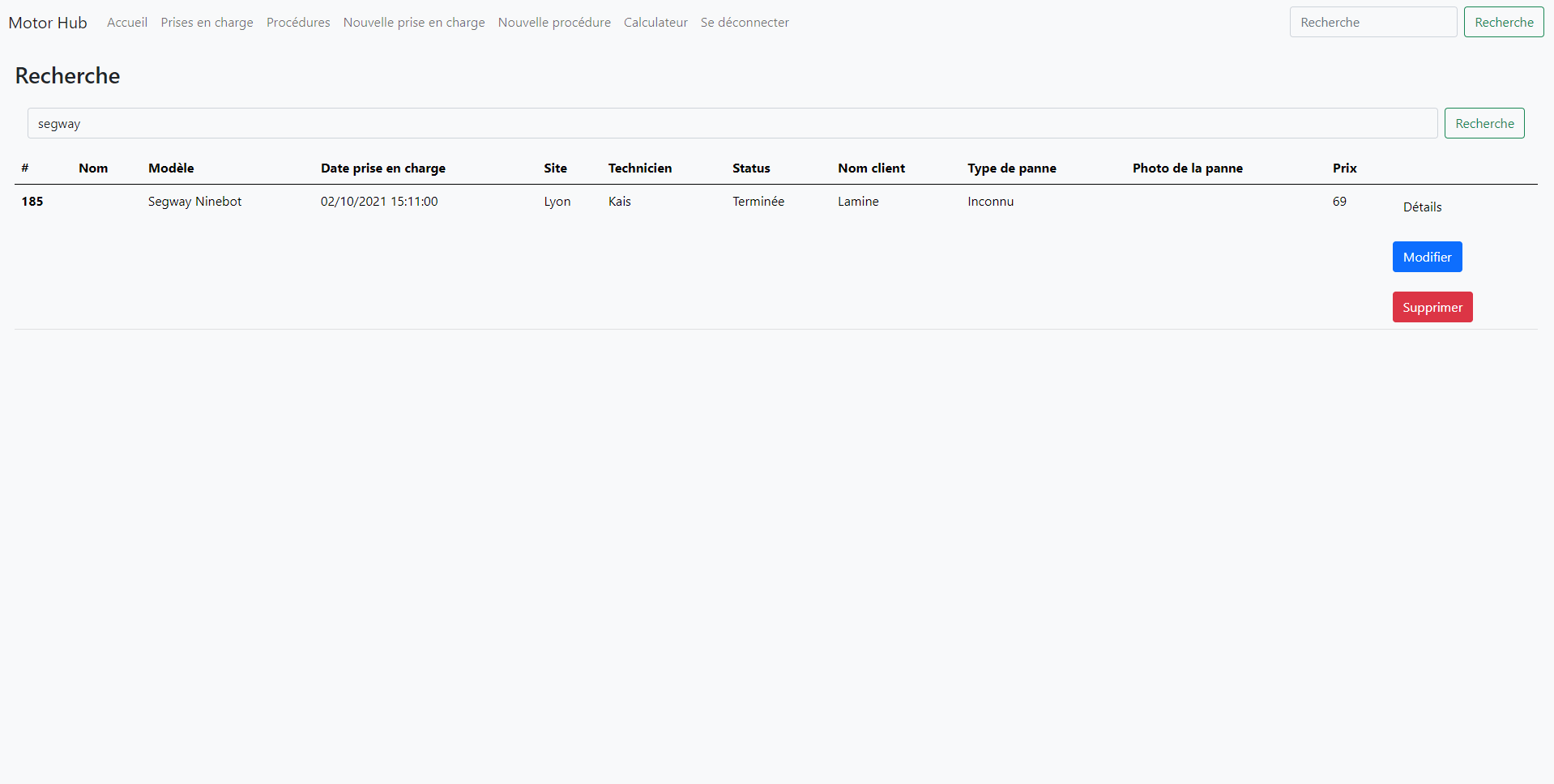The width and height of the screenshot is (1554, 784).
Task: Click the Status column header
Action: pos(751,168)
